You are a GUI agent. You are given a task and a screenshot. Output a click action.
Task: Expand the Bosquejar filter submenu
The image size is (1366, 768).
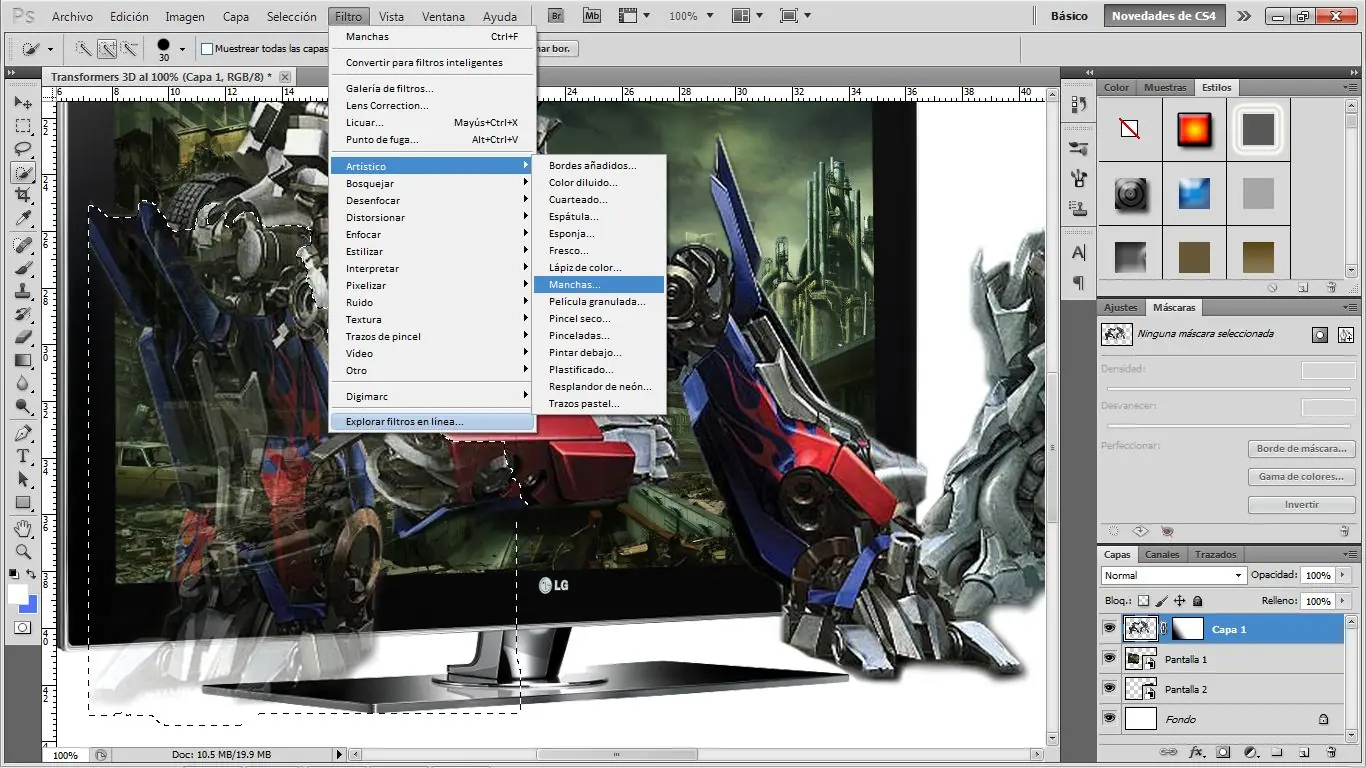(433, 183)
